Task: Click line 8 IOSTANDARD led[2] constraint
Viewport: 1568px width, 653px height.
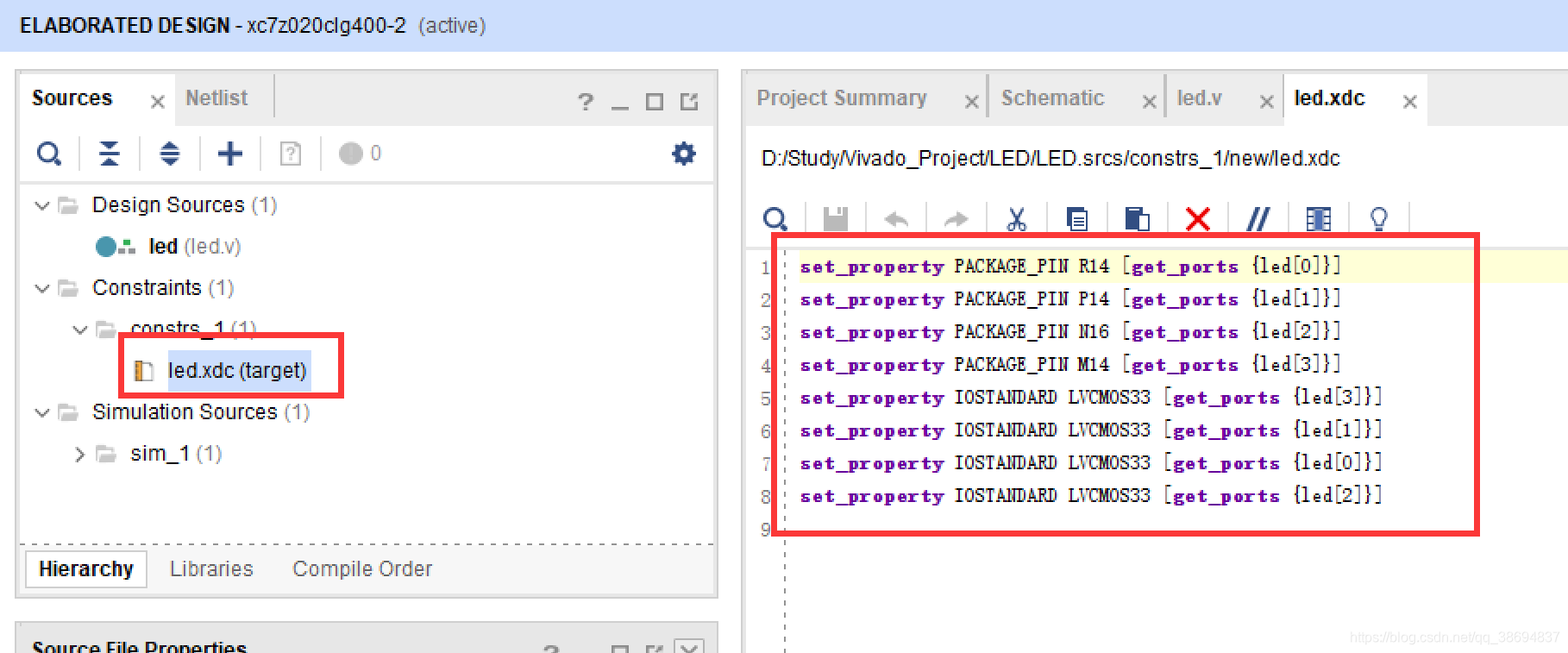Action: tap(1091, 496)
